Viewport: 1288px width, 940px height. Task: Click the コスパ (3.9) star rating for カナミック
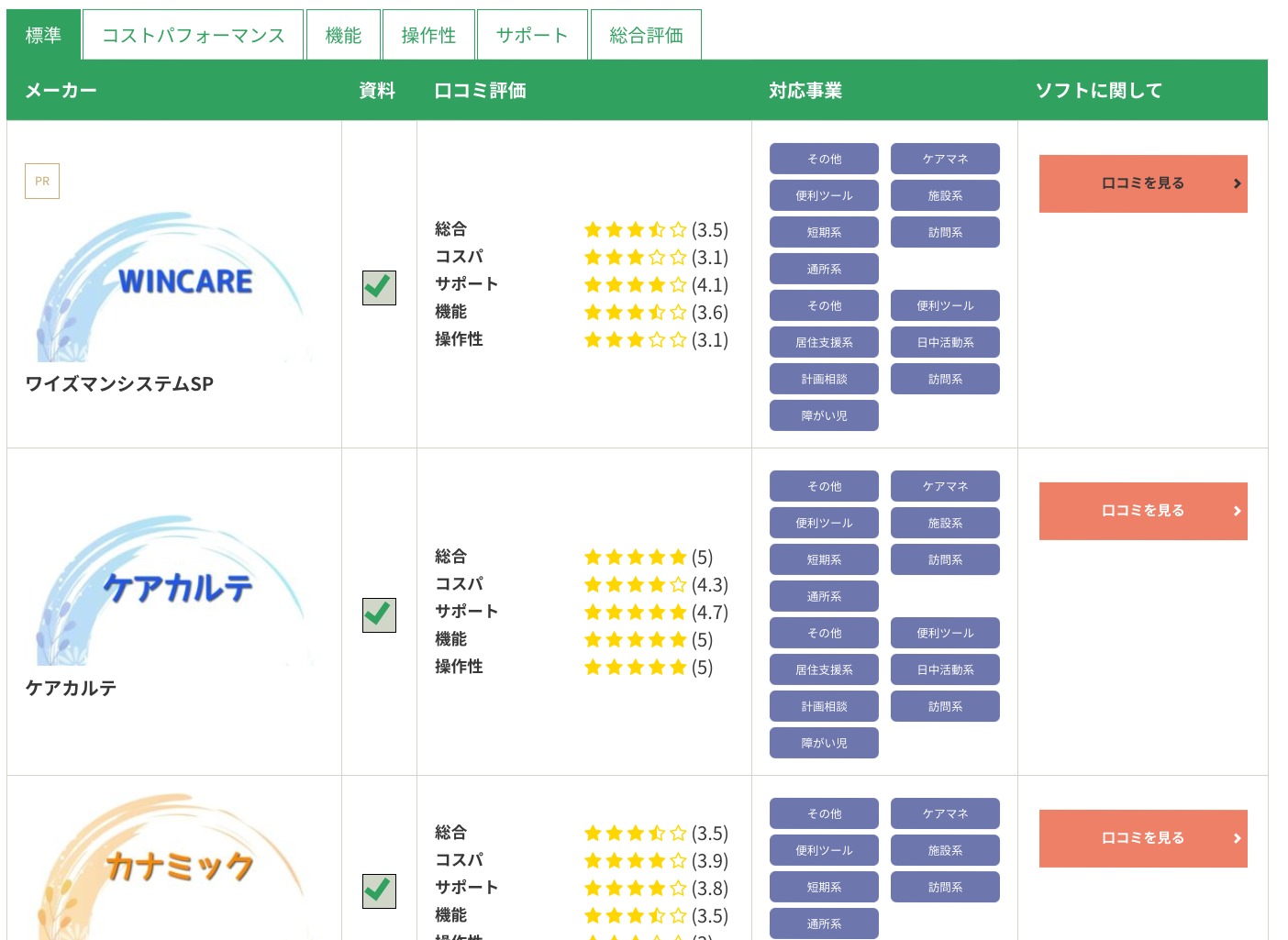click(x=656, y=860)
